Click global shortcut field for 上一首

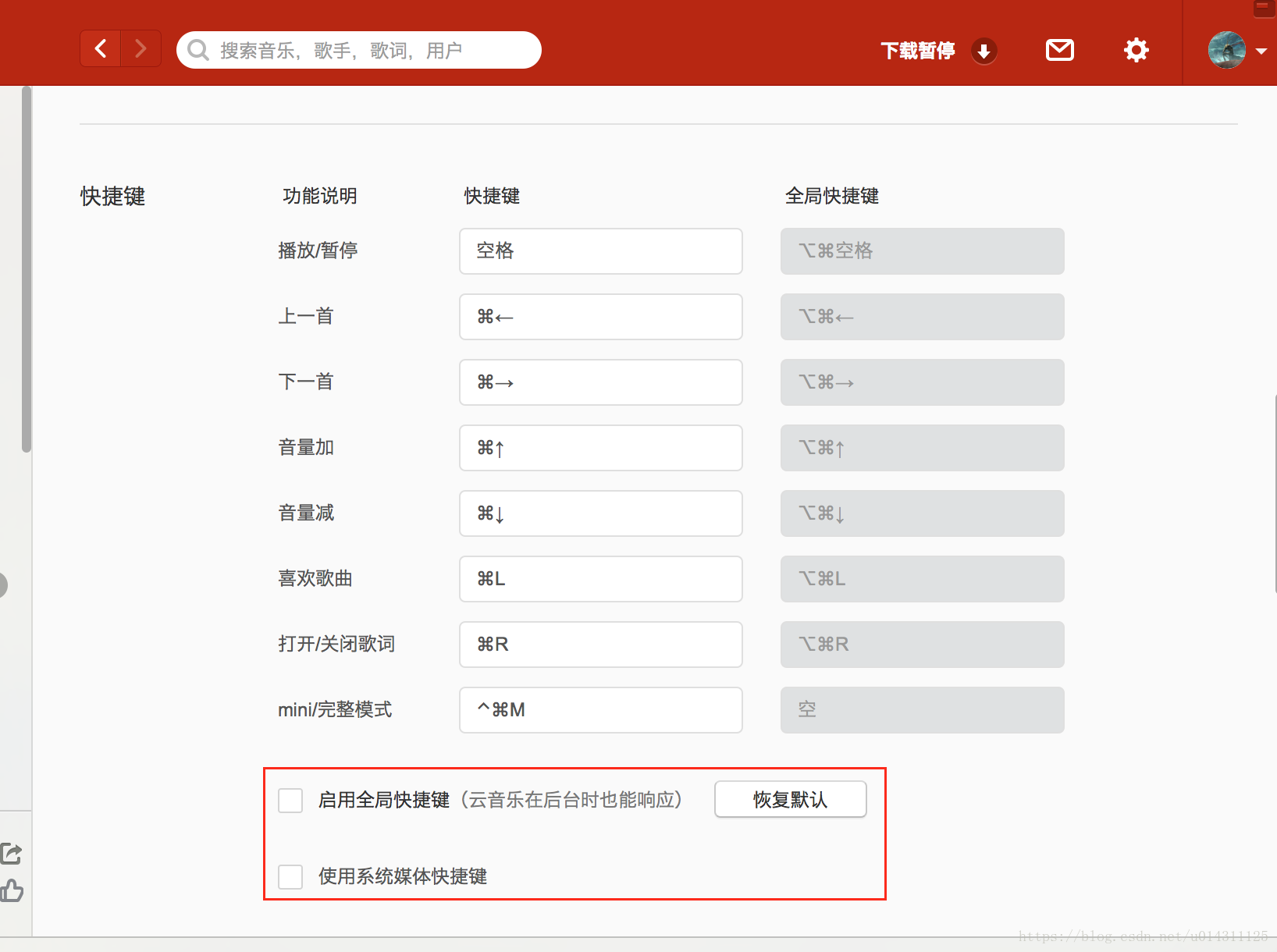click(x=923, y=317)
